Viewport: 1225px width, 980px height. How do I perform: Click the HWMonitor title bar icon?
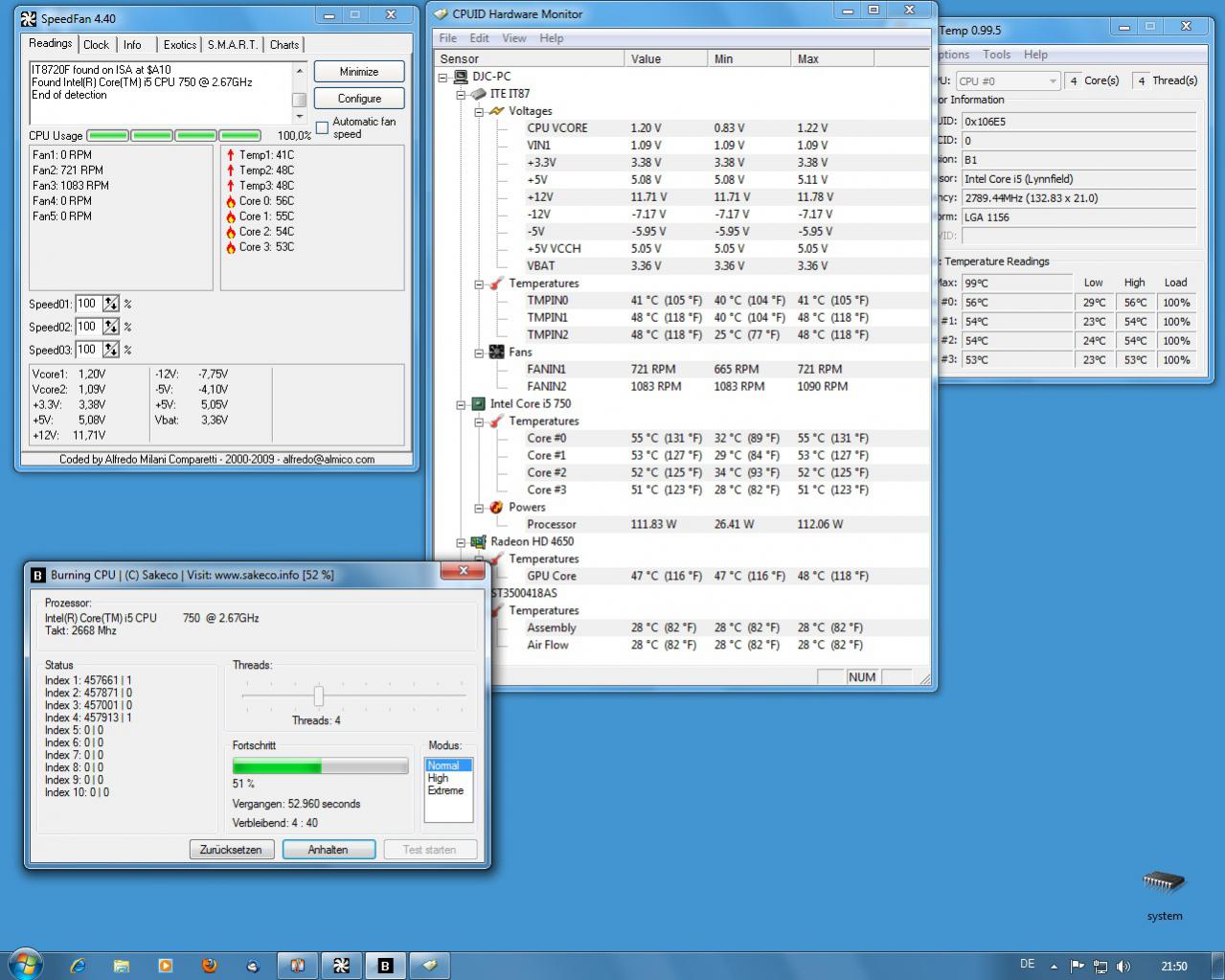pyautogui.click(x=441, y=14)
